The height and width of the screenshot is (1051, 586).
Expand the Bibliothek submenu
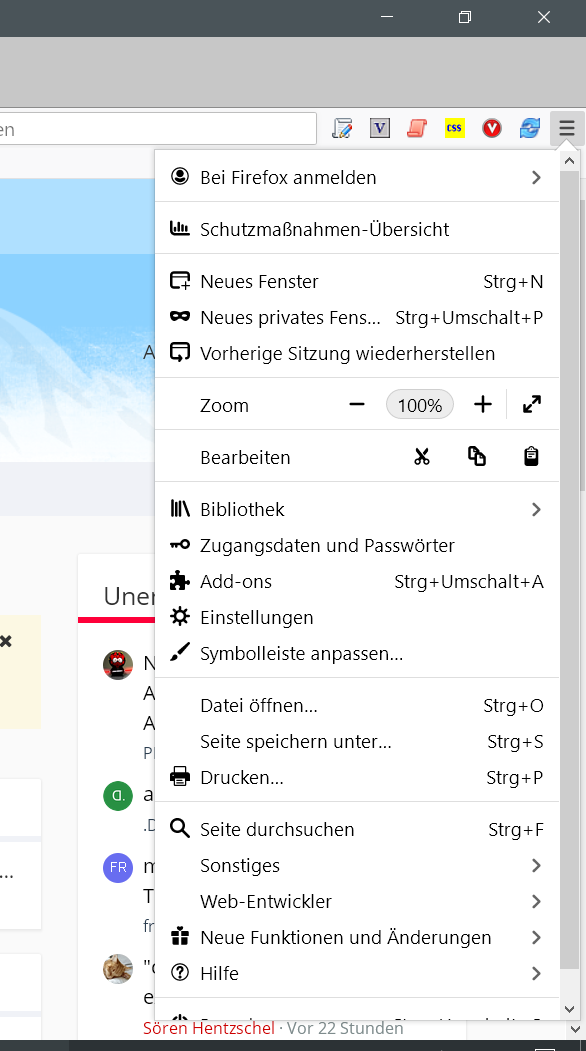click(x=357, y=509)
